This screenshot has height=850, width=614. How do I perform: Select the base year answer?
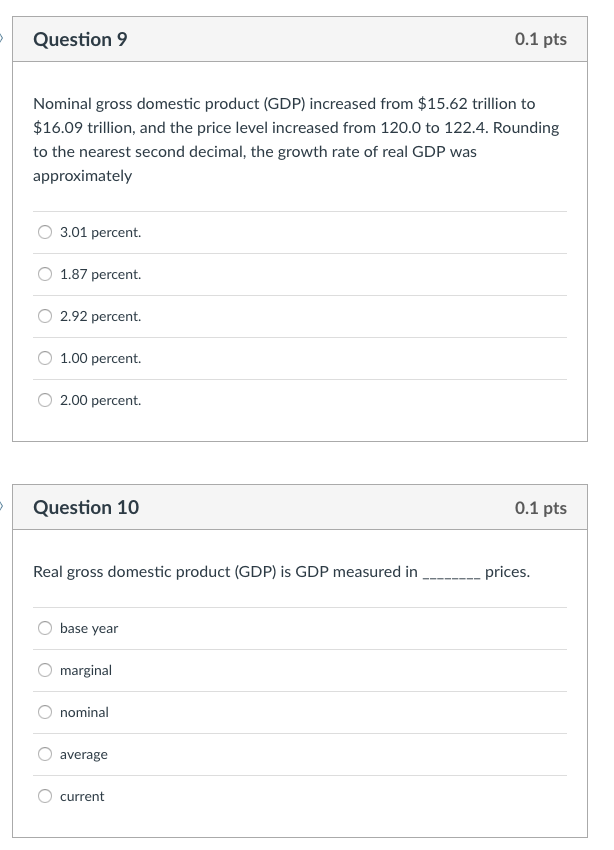[x=45, y=628]
